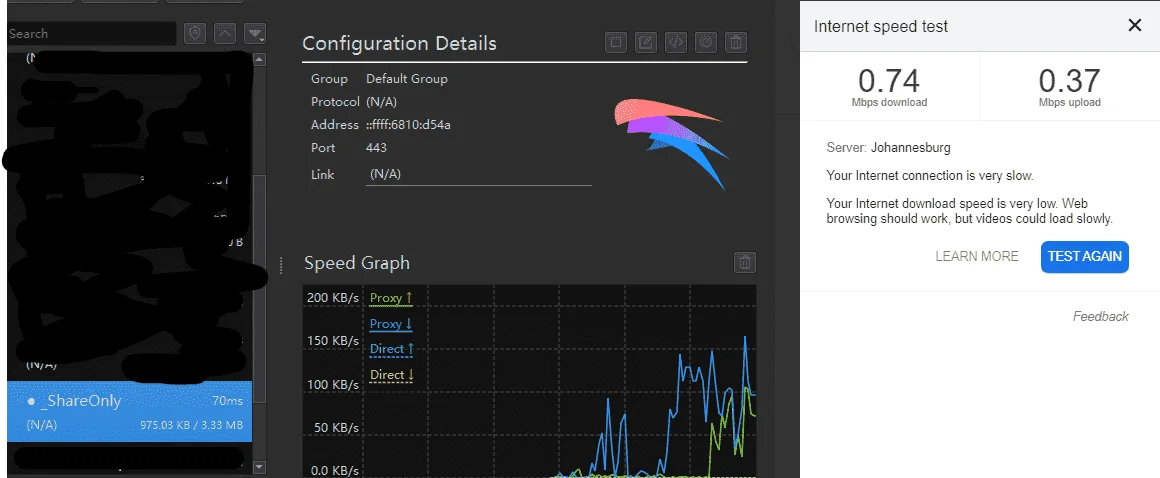
Task: Open the LEARN MORE link
Action: 977,257
